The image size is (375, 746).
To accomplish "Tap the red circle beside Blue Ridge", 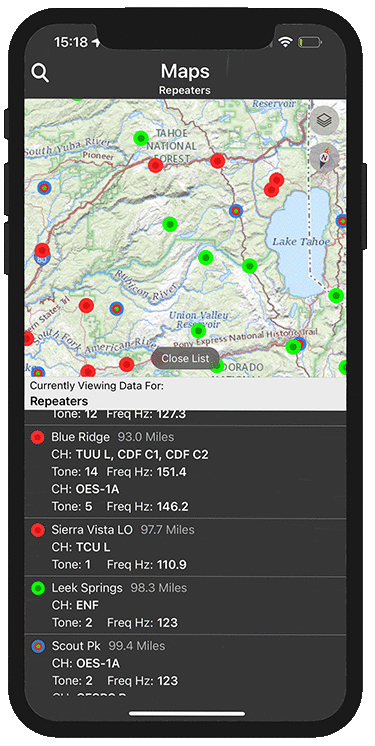I will click(x=38, y=437).
